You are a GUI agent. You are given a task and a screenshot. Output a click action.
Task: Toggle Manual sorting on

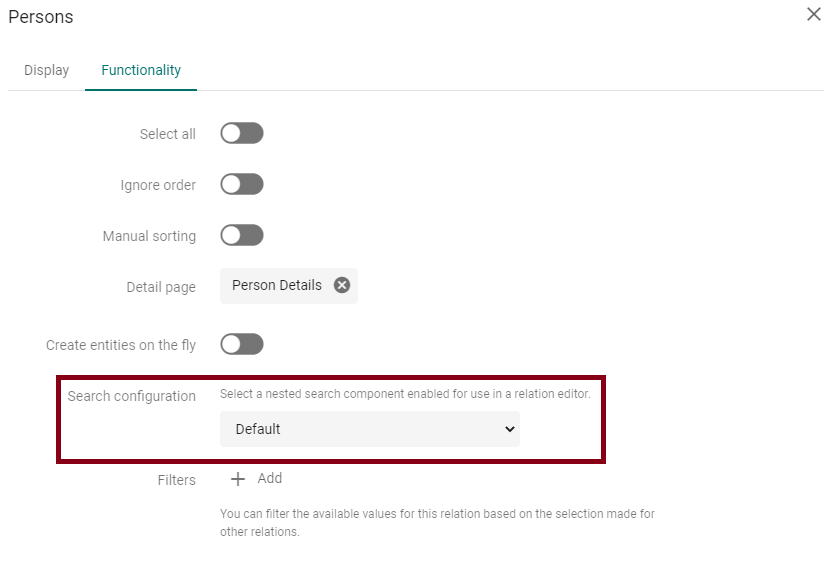(x=242, y=235)
